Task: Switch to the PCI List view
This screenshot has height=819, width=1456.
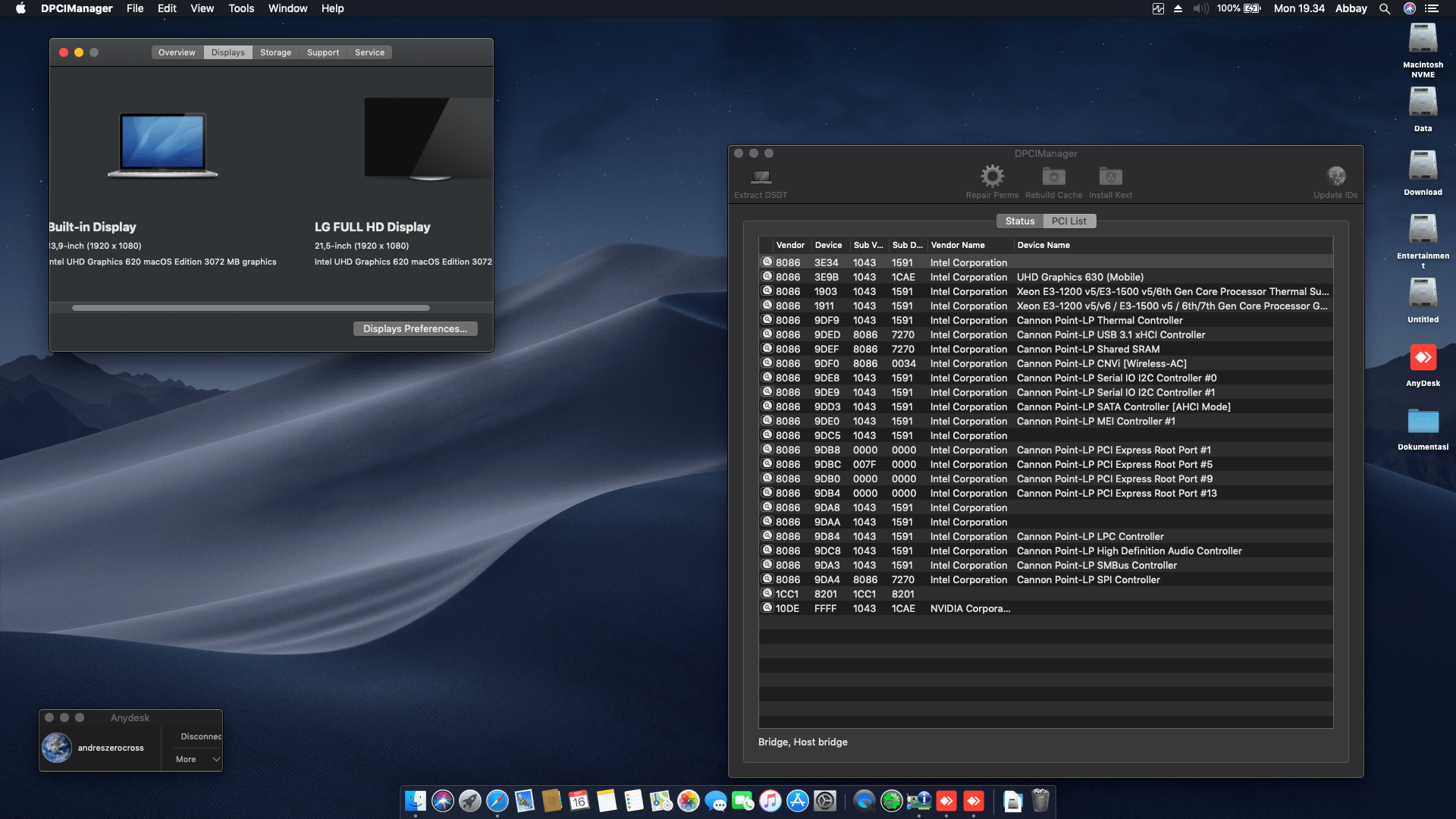Action: point(1068,221)
